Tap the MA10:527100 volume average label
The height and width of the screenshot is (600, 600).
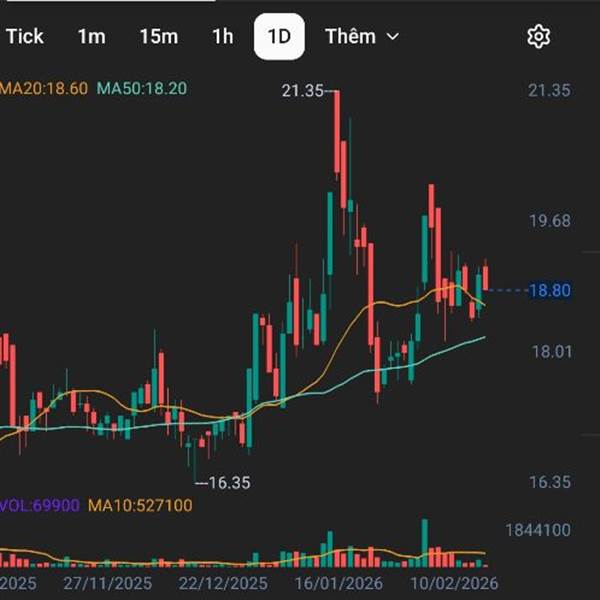(x=140, y=505)
